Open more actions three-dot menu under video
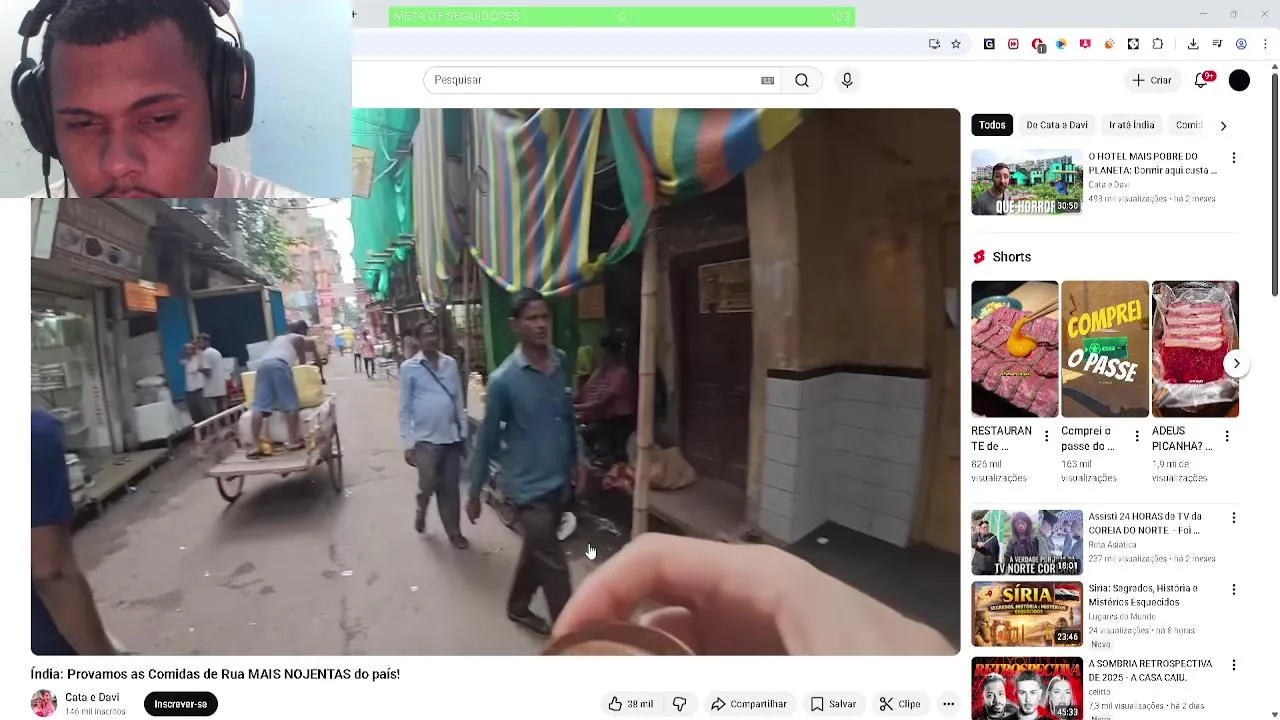Screen dimensions: 1280x720 coord(948,704)
